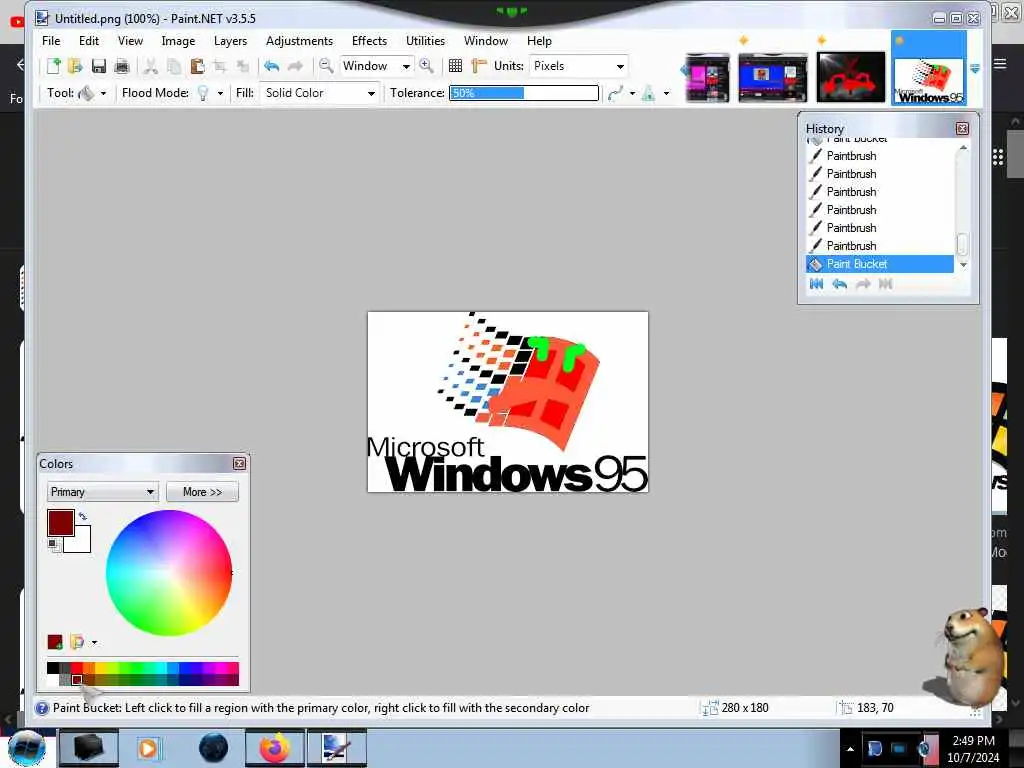1024x768 pixels.
Task: Expand the blending options arrow
Action: (x=666, y=93)
